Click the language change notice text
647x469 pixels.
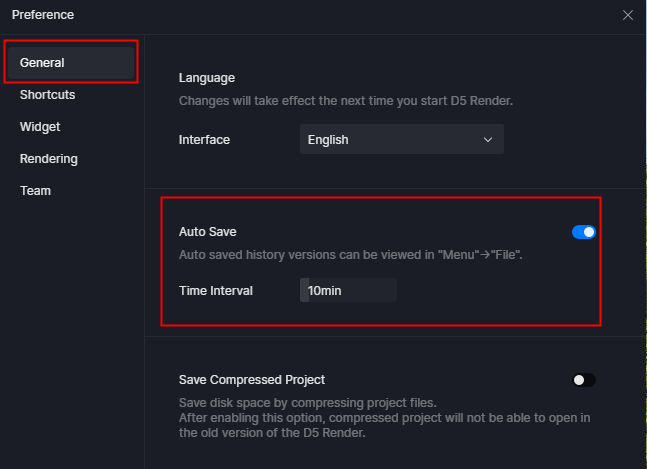click(346, 101)
